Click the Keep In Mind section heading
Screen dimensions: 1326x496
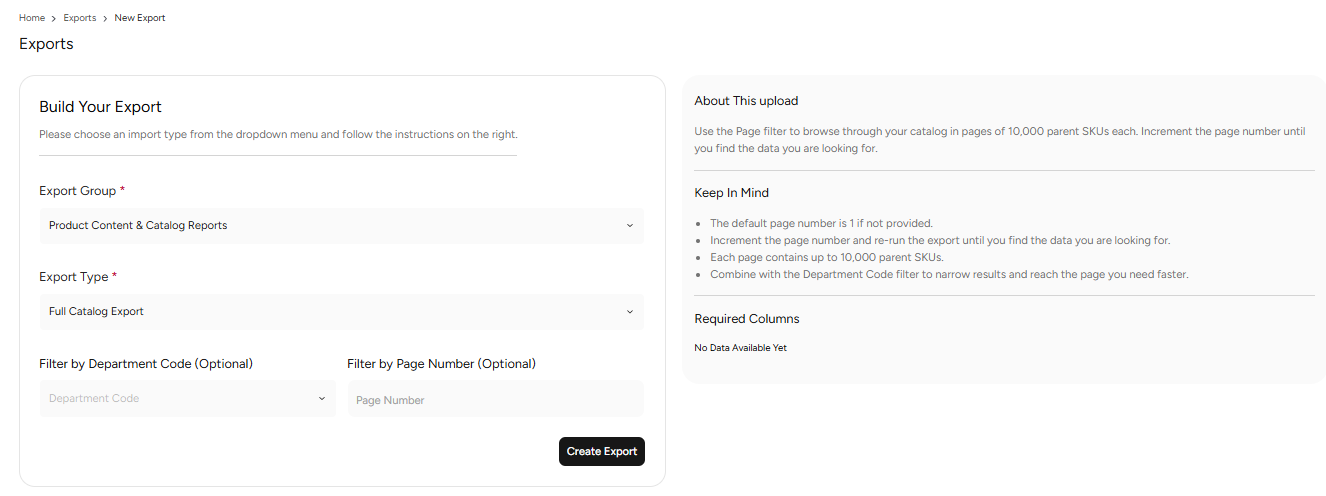pyautogui.click(x=731, y=193)
